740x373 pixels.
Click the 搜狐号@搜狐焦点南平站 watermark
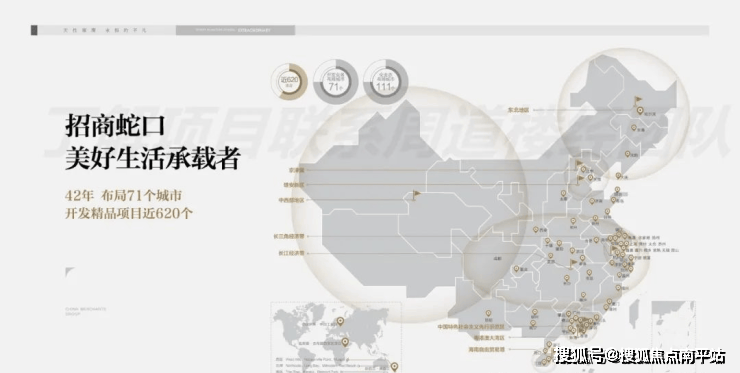pyautogui.click(x=640, y=356)
